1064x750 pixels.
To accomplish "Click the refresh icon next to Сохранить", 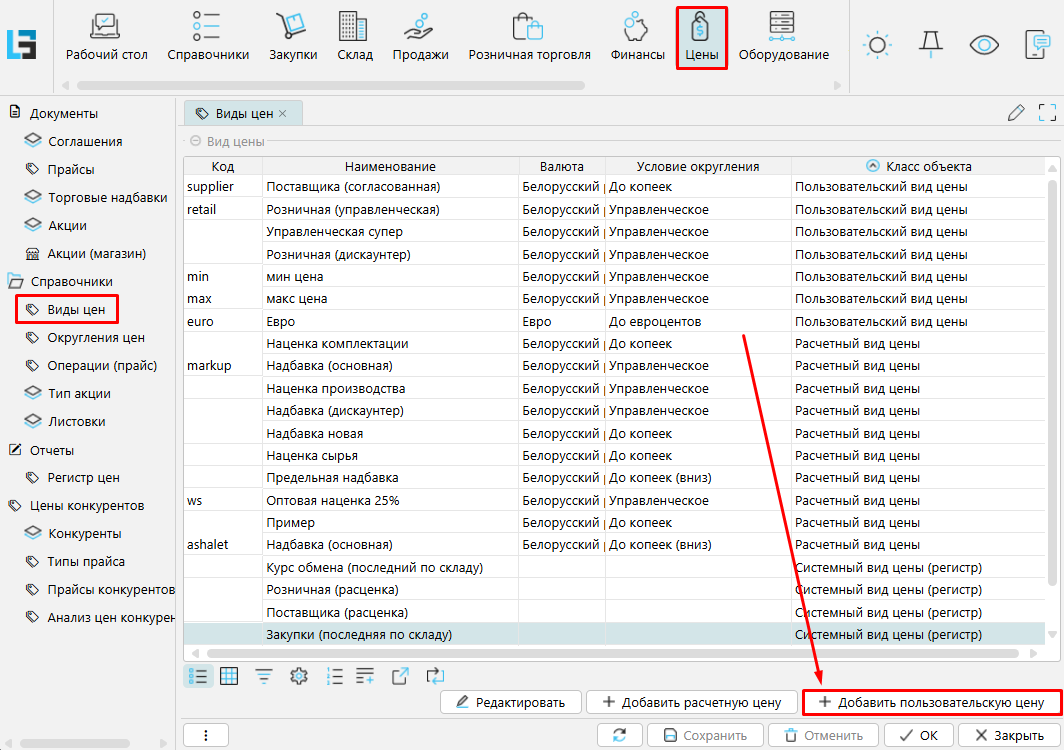I will [x=620, y=735].
